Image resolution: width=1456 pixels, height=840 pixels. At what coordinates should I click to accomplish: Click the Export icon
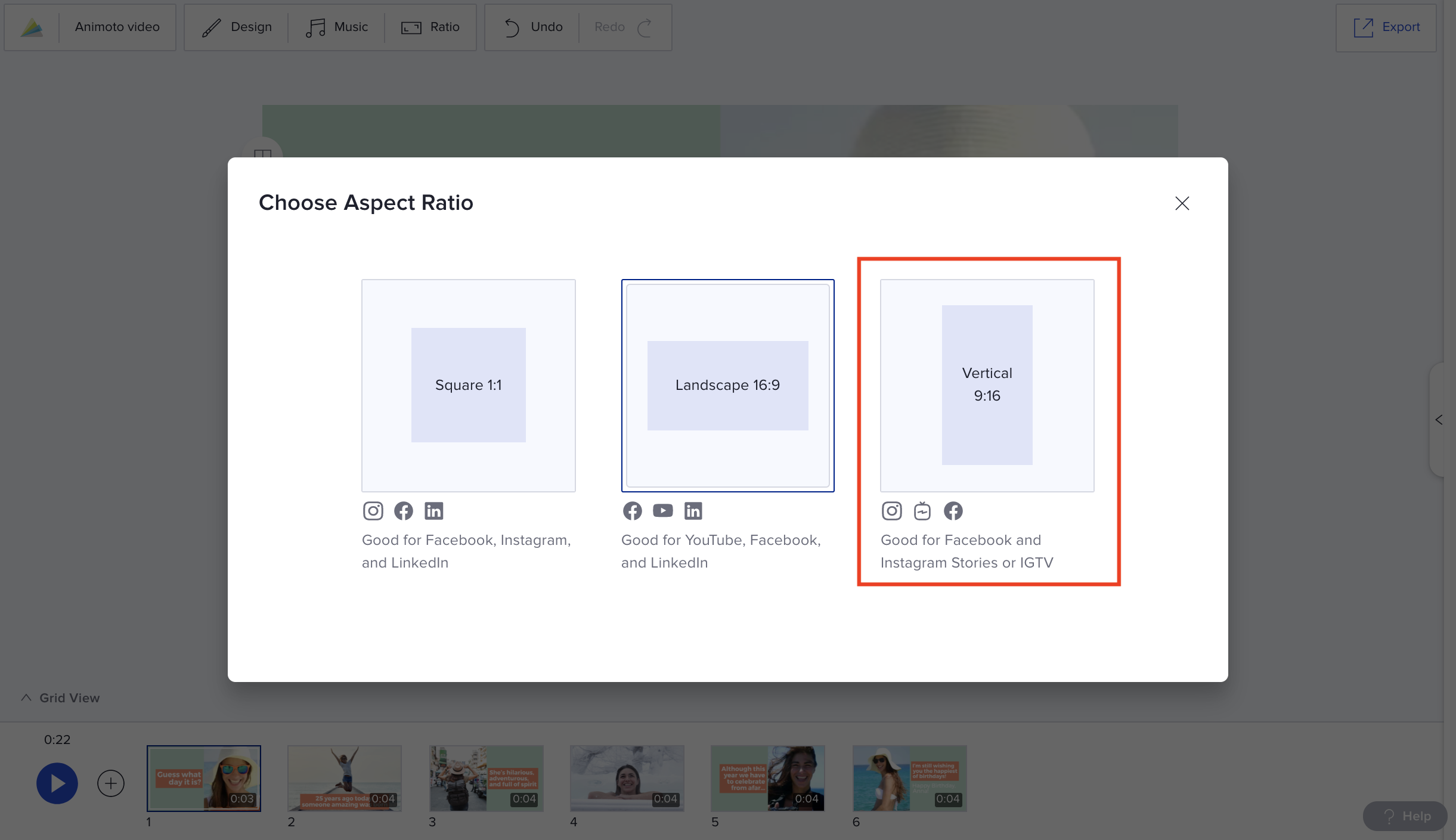tap(1364, 26)
